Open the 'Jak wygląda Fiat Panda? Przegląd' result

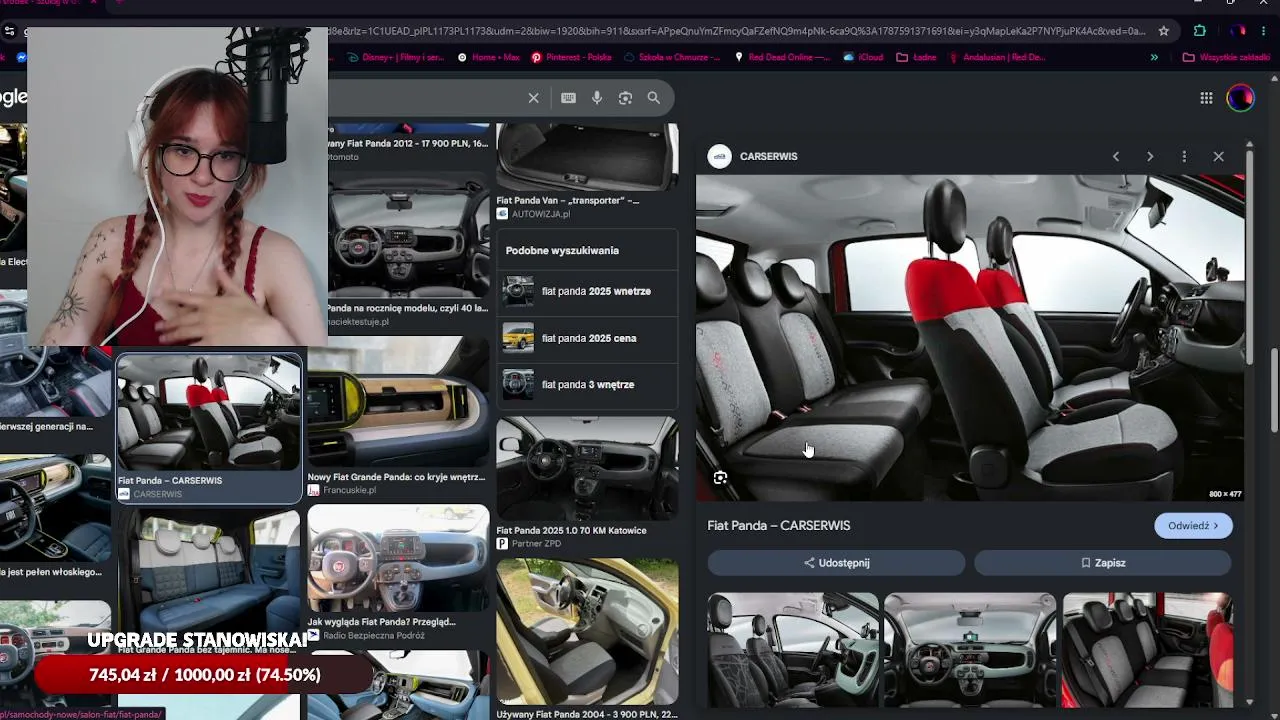[x=398, y=558]
